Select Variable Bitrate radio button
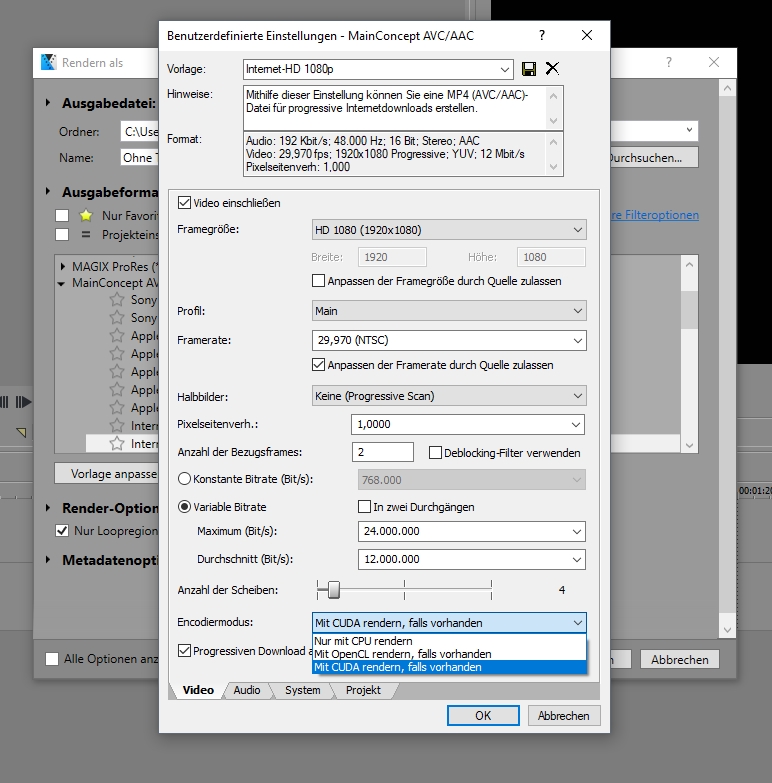 pos(184,506)
